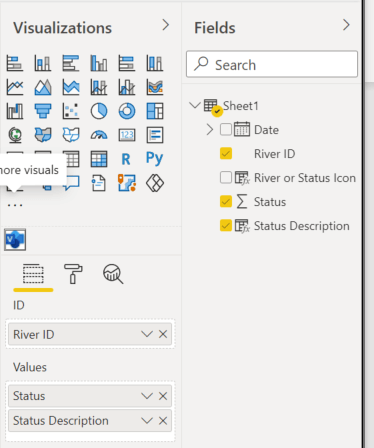The width and height of the screenshot is (374, 448).
Task: Expand the Date hierarchy
Action: (209, 130)
